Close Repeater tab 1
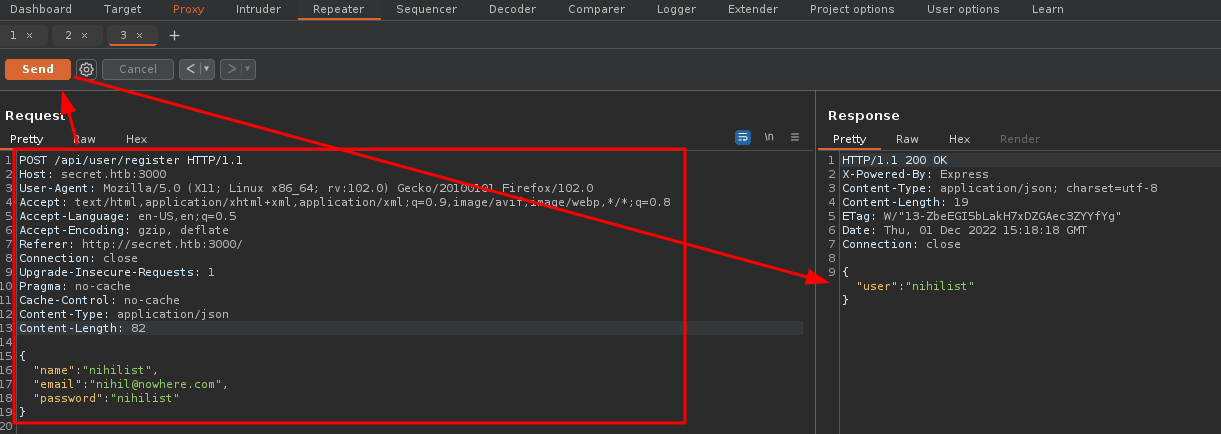Image resolution: width=1221 pixels, height=434 pixels. 29,35
